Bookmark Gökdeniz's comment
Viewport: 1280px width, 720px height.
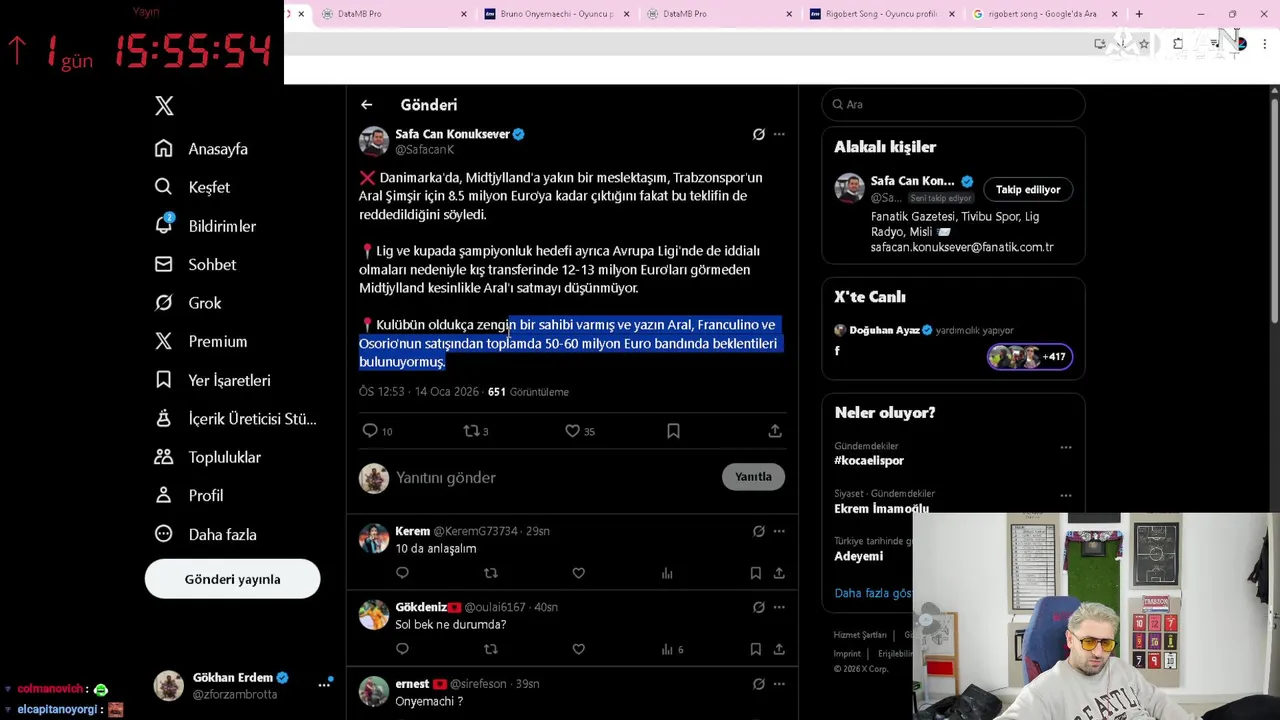pyautogui.click(x=755, y=649)
